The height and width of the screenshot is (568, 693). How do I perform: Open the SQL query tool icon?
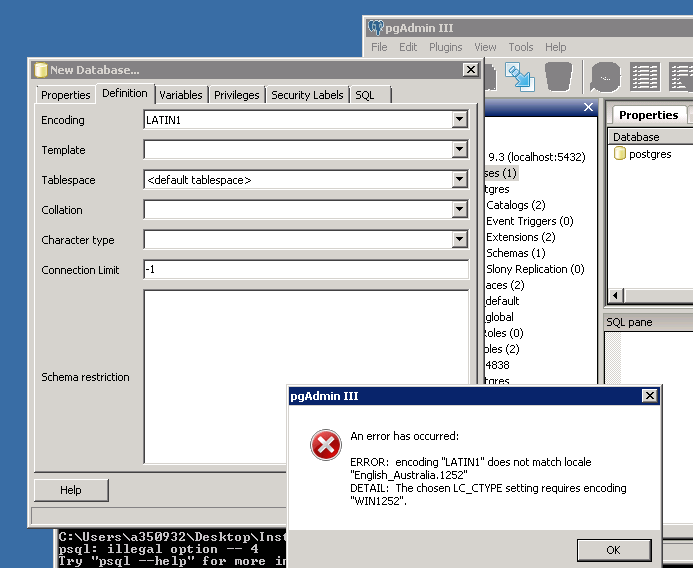605,77
